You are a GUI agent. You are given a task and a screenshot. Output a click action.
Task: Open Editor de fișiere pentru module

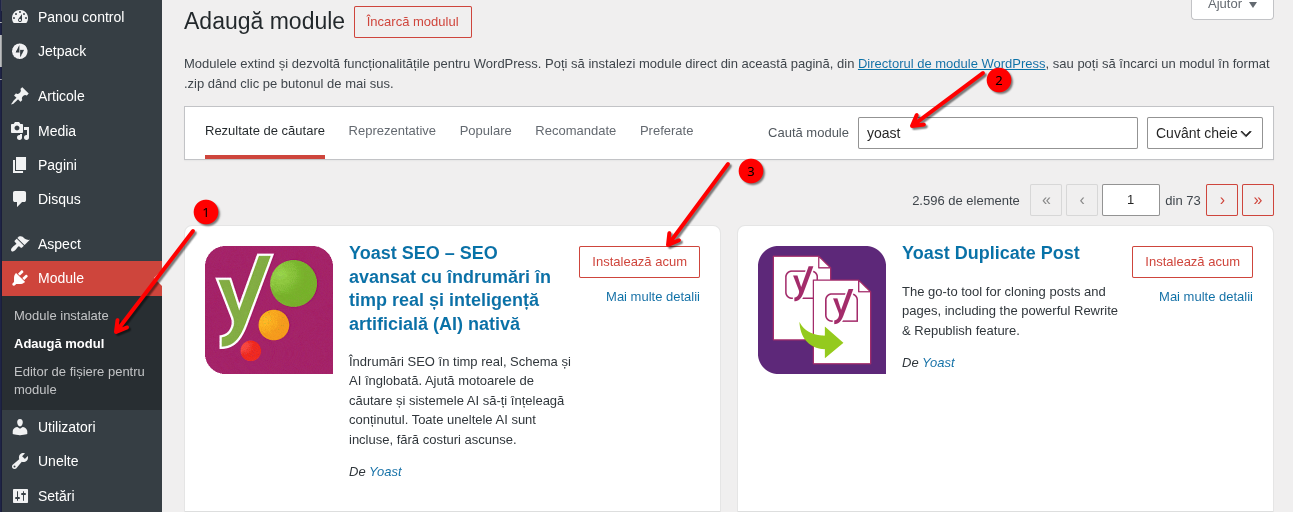tap(80, 380)
